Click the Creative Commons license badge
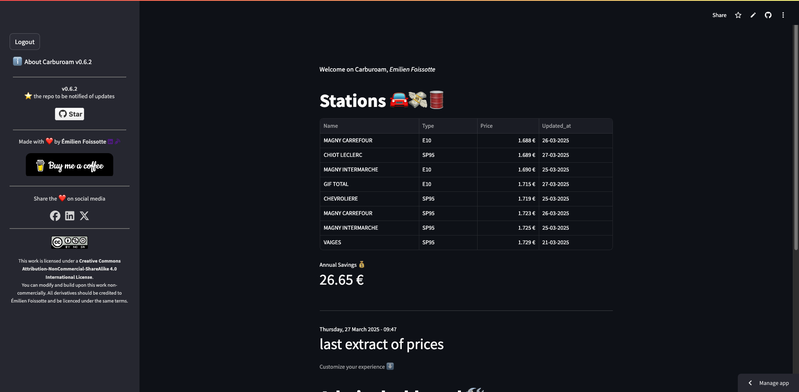Screen dimensions: 799x392 pyautogui.click(x=69, y=242)
